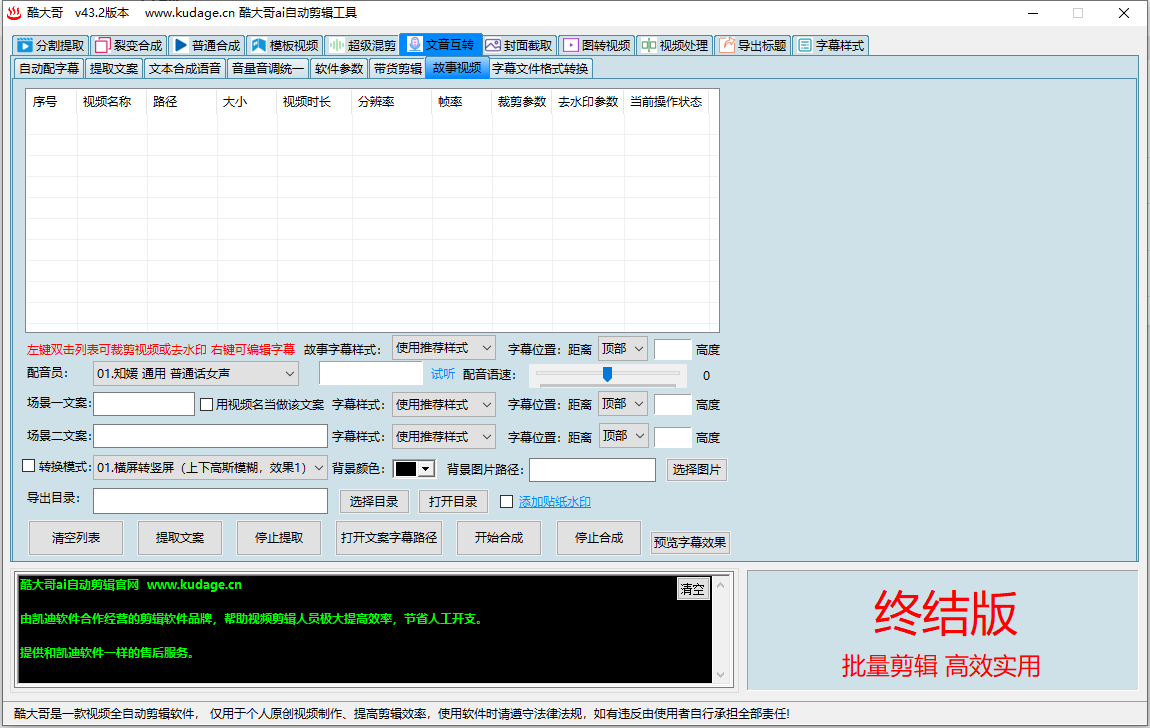This screenshot has width=1150, height=728.
Task: Open 场景一 字幕样式 dropdown
Action: point(444,404)
